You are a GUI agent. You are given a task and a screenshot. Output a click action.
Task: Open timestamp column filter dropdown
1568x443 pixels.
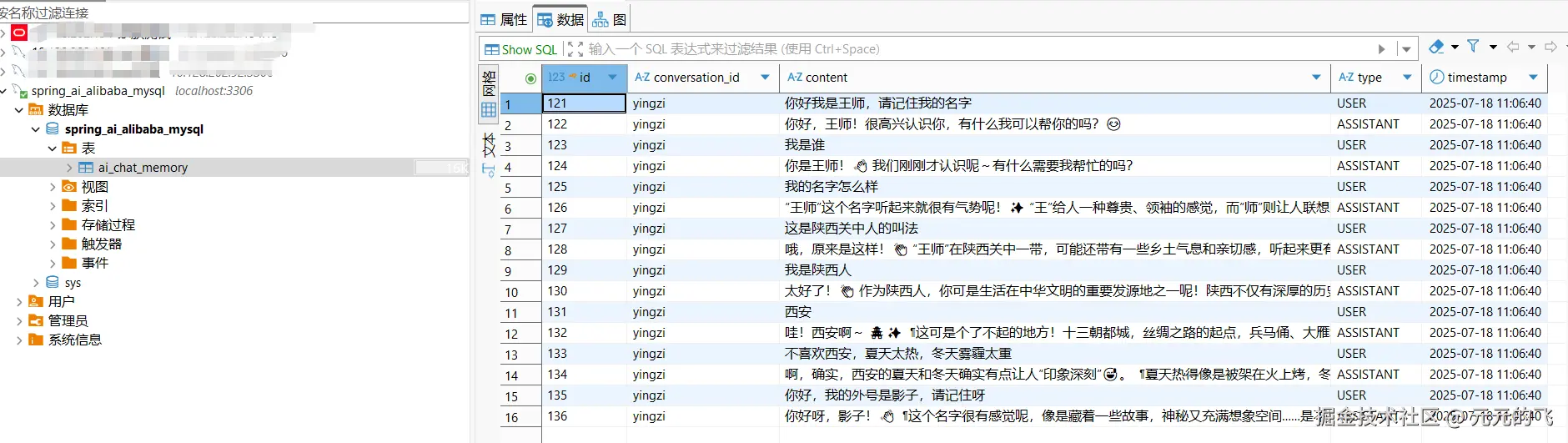[1533, 78]
